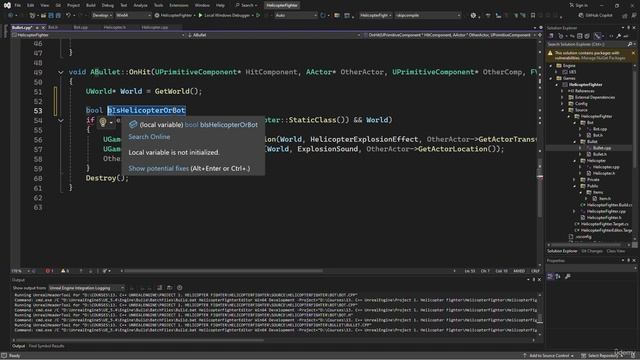Switch to Class View panel tab

616,251
